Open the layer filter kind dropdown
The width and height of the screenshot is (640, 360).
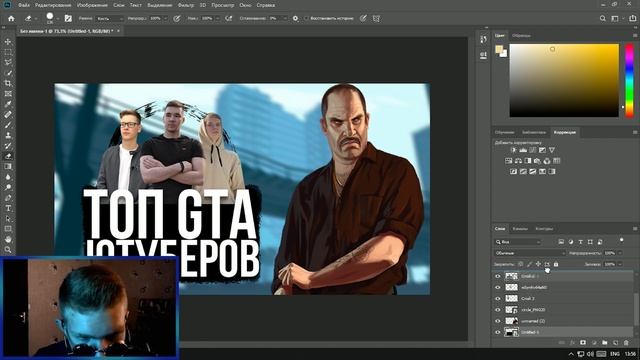tap(518, 242)
